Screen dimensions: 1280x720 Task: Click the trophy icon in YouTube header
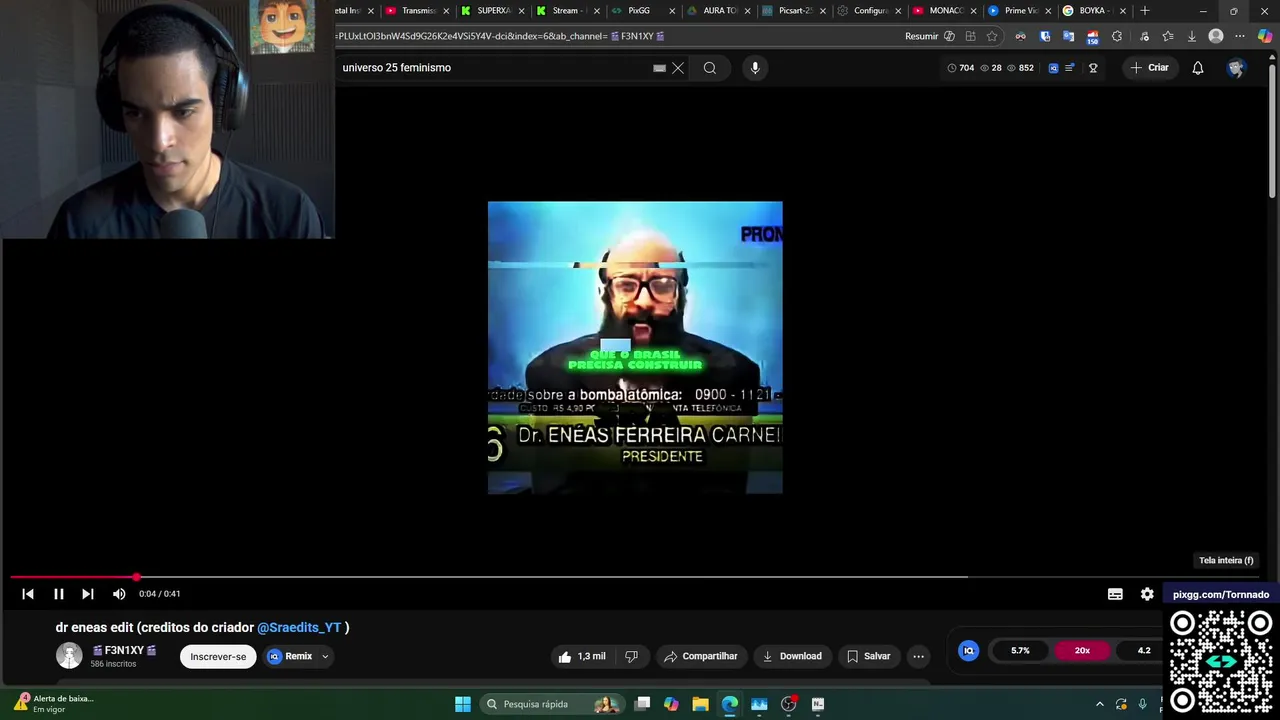(x=1093, y=68)
